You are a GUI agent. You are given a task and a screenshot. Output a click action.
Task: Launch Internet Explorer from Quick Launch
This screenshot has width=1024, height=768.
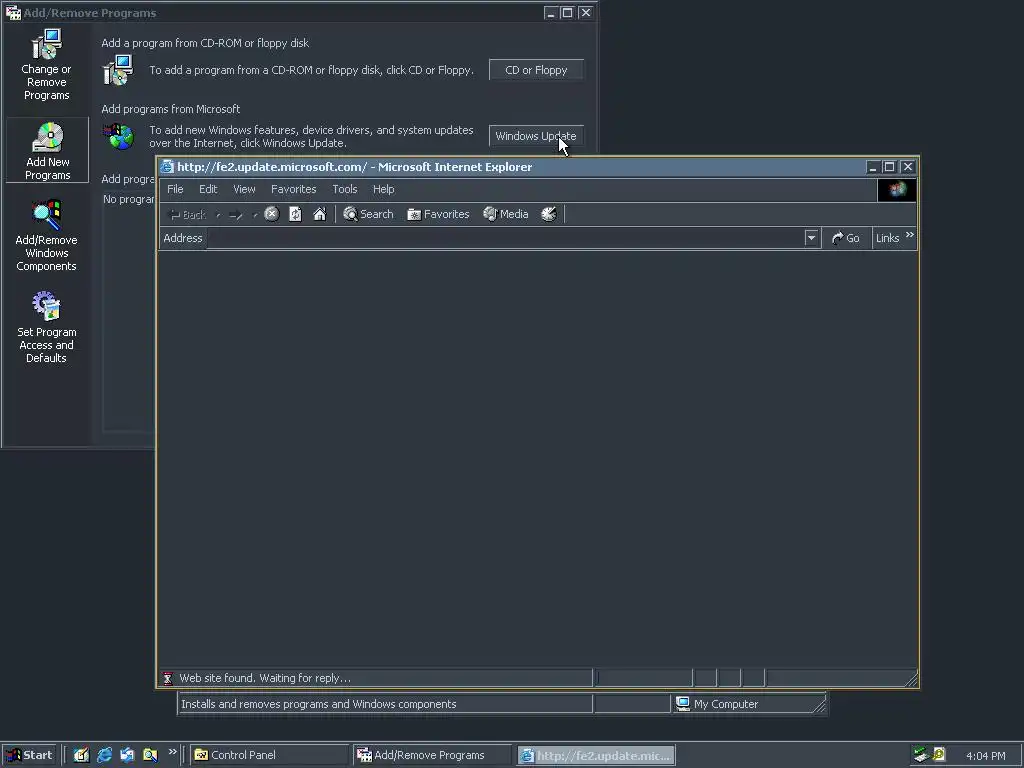(x=104, y=755)
